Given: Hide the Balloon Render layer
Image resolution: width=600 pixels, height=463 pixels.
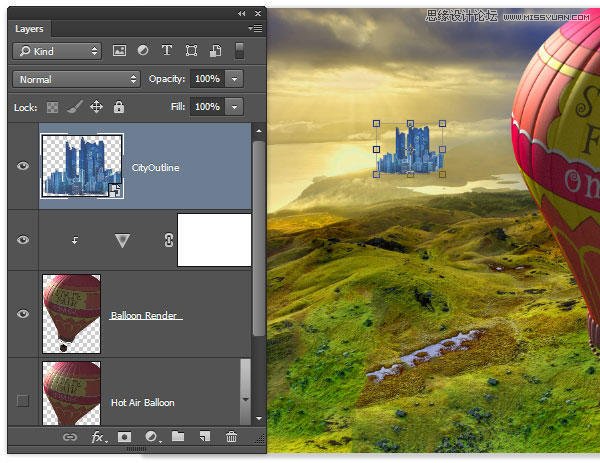Looking at the screenshot, I should point(23,314).
